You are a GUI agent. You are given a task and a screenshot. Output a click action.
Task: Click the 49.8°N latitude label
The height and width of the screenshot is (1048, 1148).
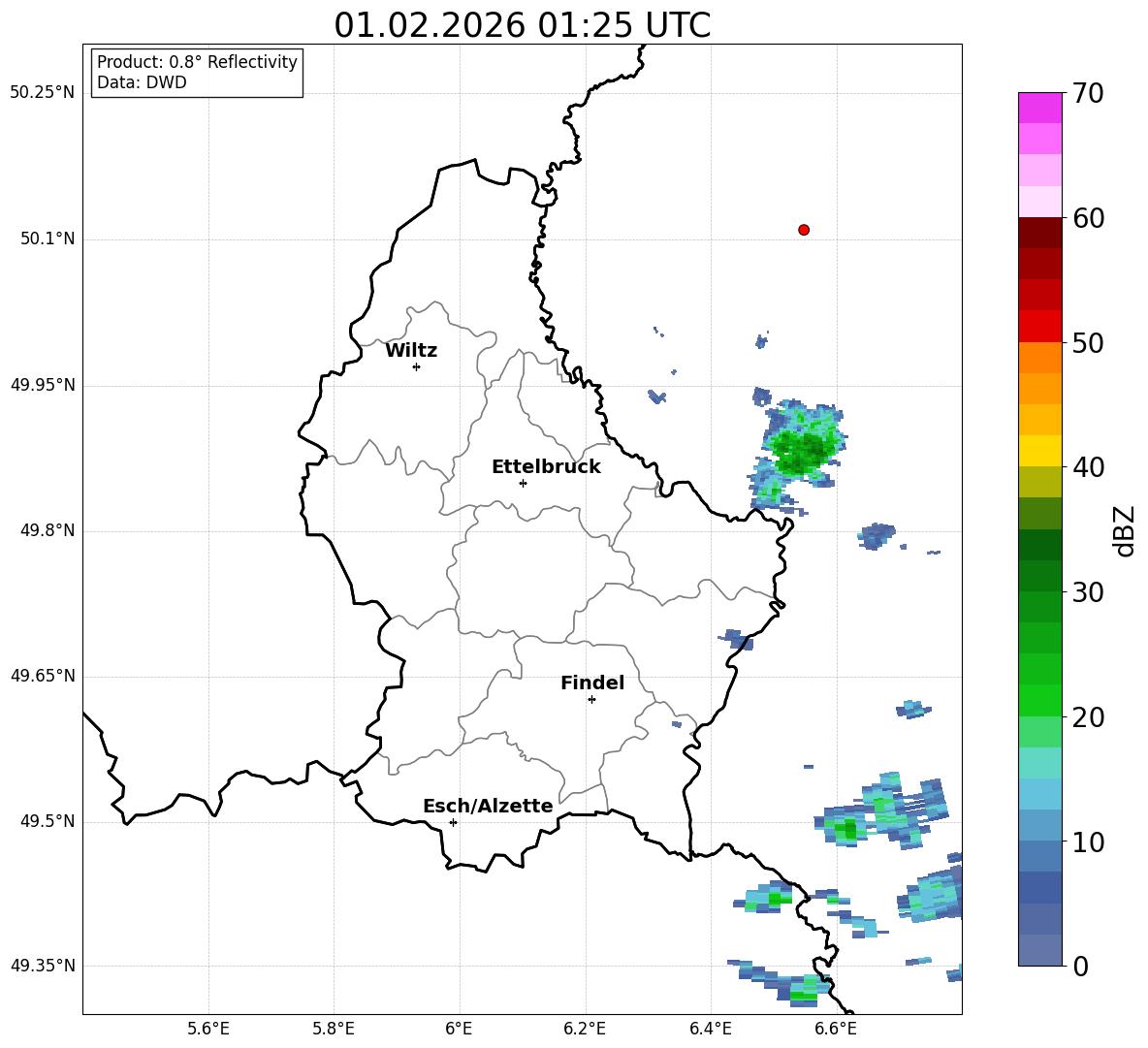48,530
